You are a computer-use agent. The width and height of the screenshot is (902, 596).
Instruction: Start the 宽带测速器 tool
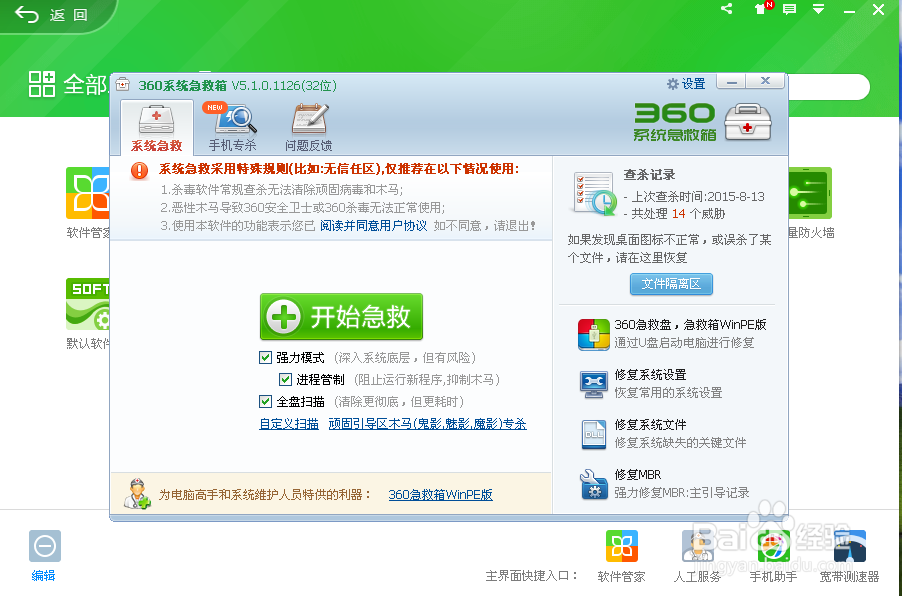point(847,548)
